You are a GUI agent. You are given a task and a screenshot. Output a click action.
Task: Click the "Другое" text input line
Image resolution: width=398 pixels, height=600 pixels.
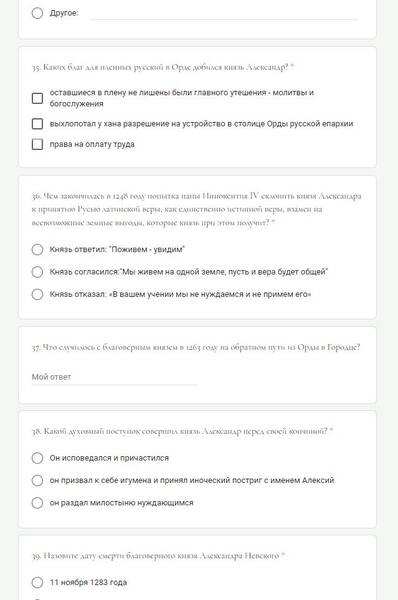pyautogui.click(x=224, y=14)
